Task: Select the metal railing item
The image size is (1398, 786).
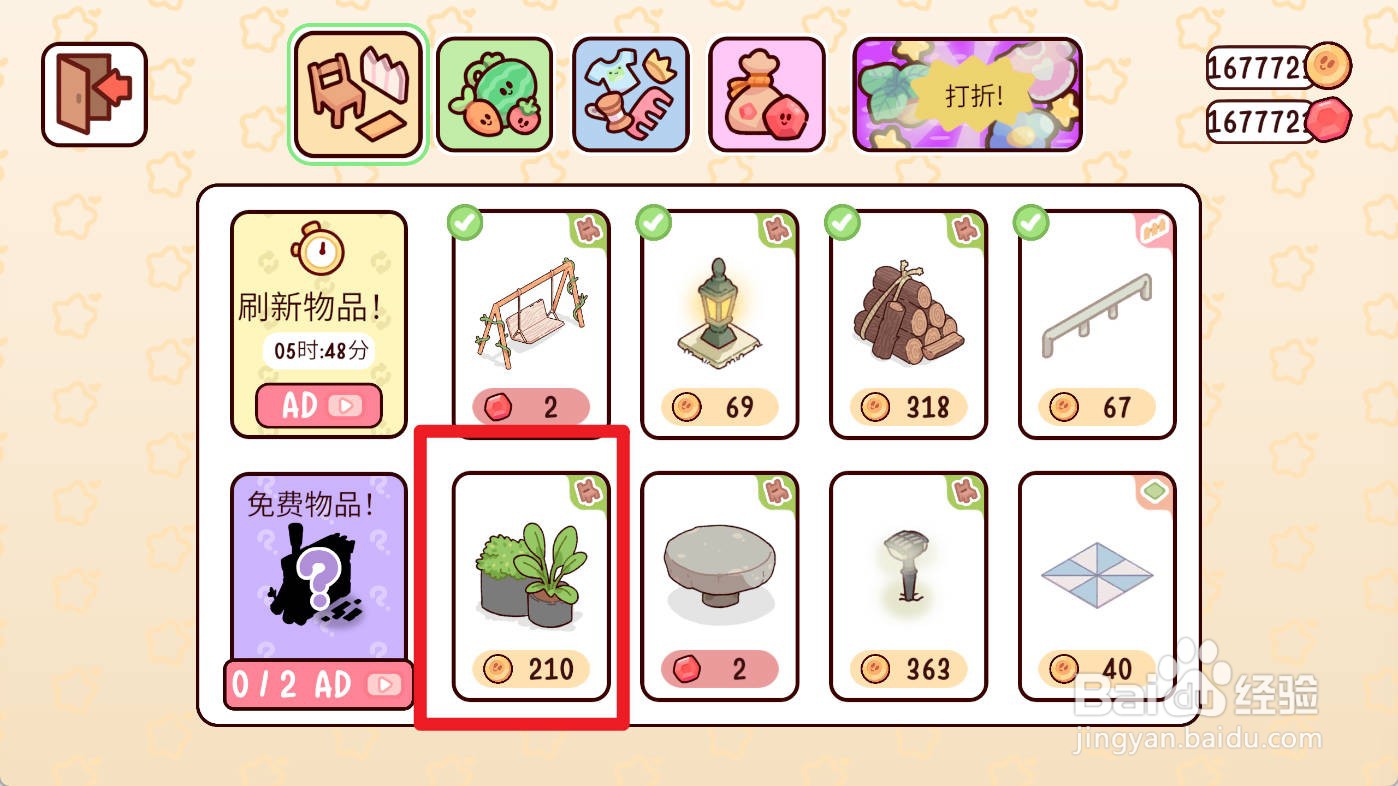Action: (1097, 324)
